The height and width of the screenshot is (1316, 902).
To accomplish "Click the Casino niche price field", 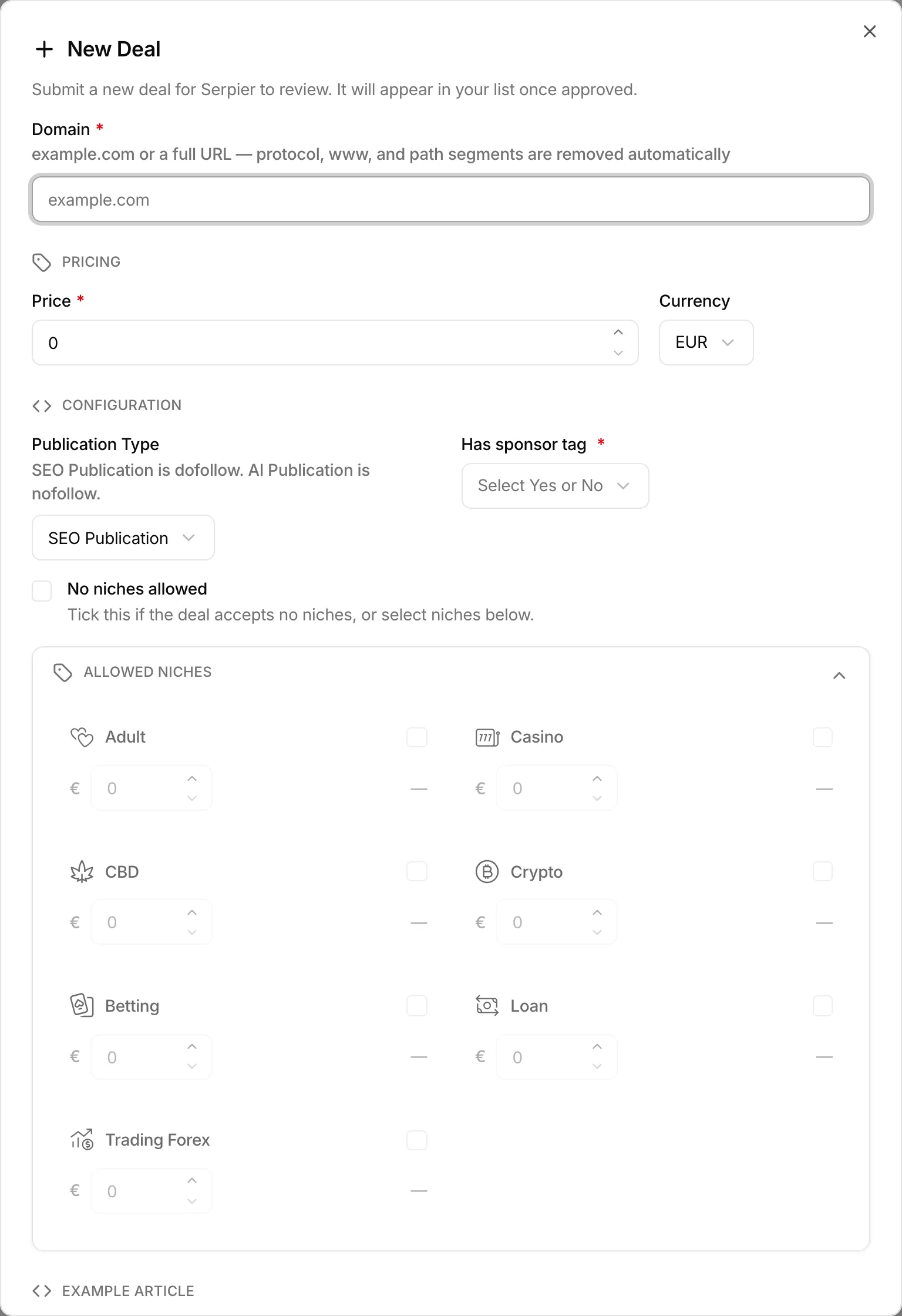I will (557, 788).
